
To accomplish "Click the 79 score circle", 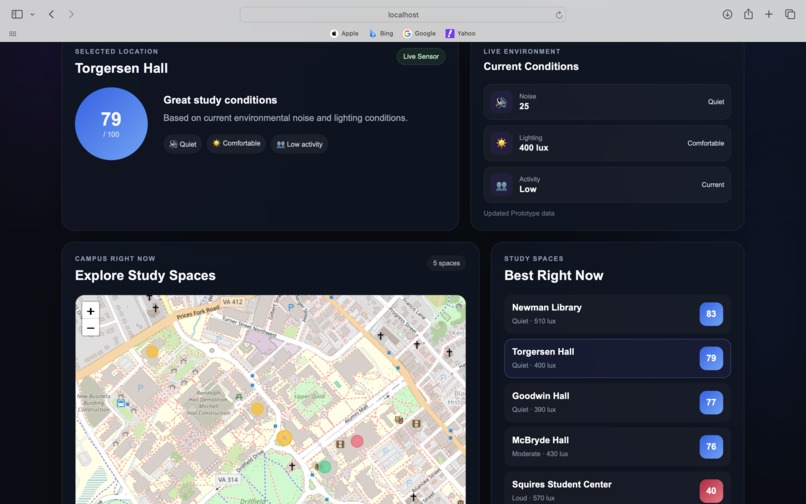I will (x=111, y=123).
